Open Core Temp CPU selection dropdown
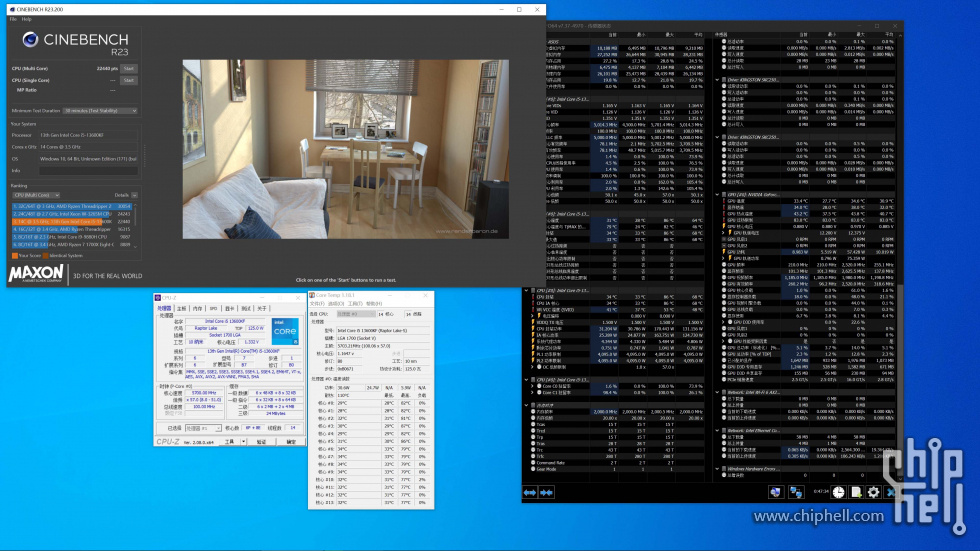The height and width of the screenshot is (551, 980). 355,314
